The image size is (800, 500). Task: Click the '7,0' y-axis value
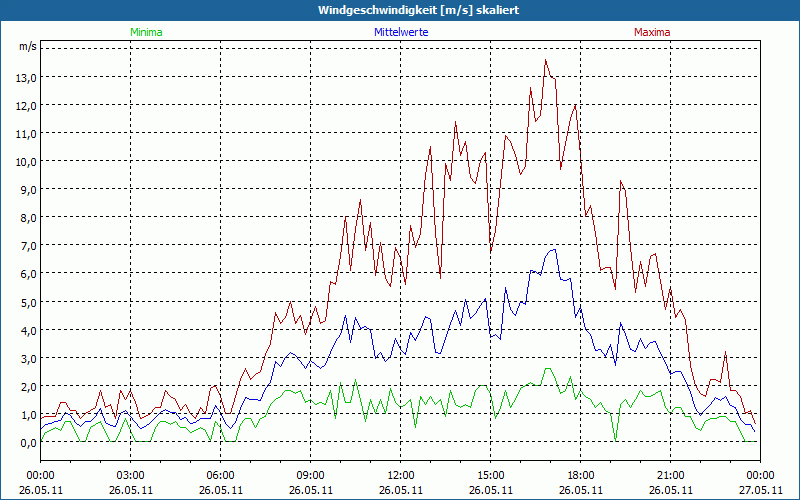[x=30, y=246]
